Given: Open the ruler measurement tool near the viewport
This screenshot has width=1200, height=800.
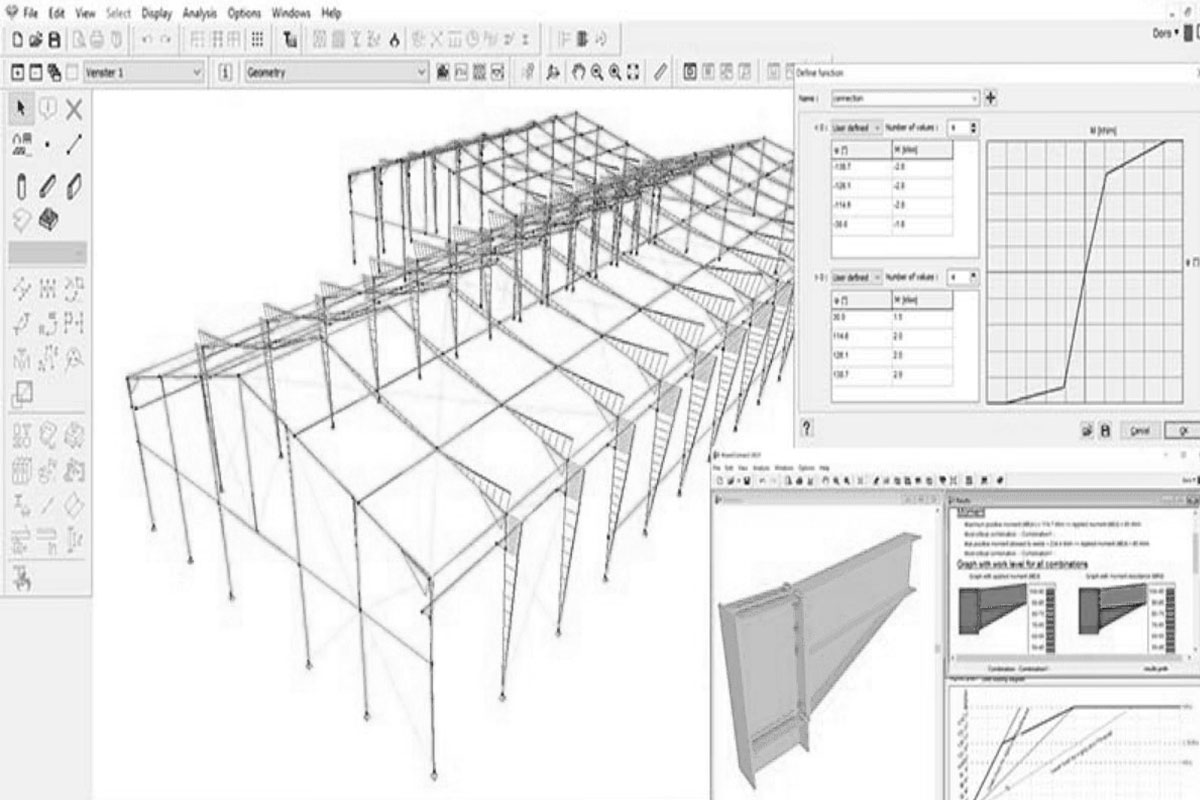Looking at the screenshot, I should coord(659,71).
